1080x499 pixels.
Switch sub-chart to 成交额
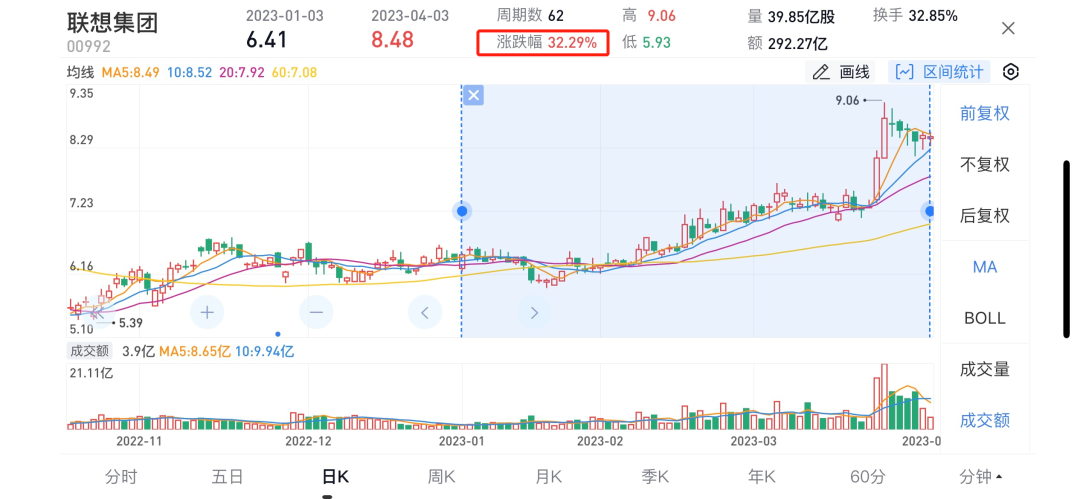(985, 420)
